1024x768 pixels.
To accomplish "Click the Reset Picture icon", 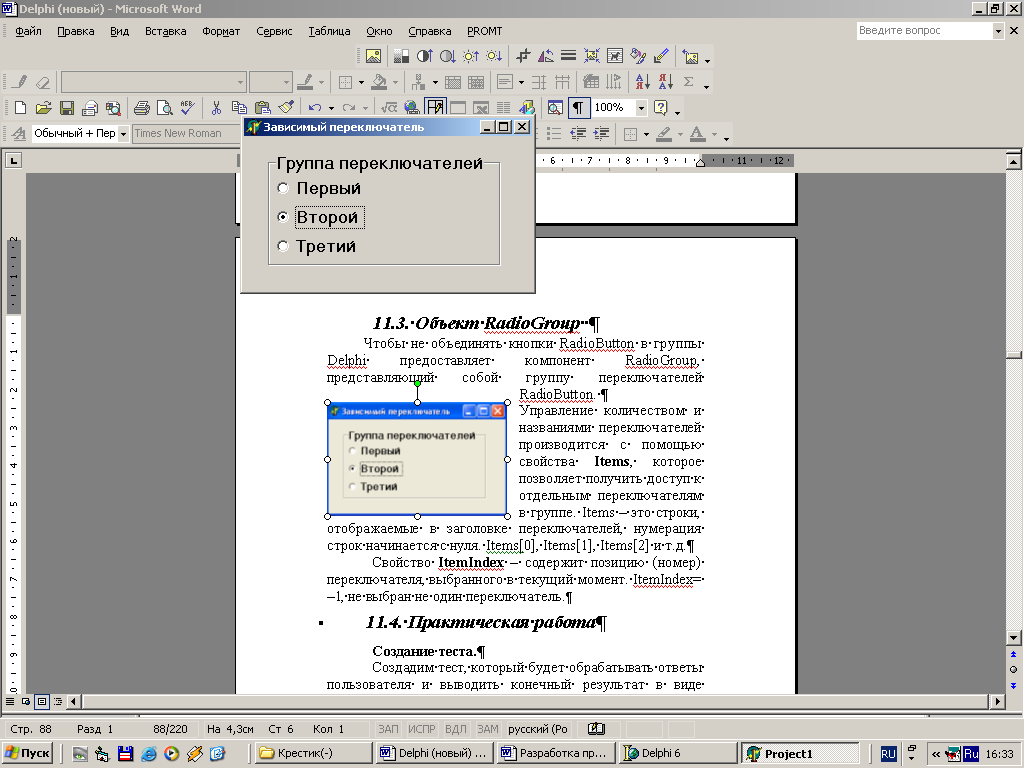I will point(690,57).
